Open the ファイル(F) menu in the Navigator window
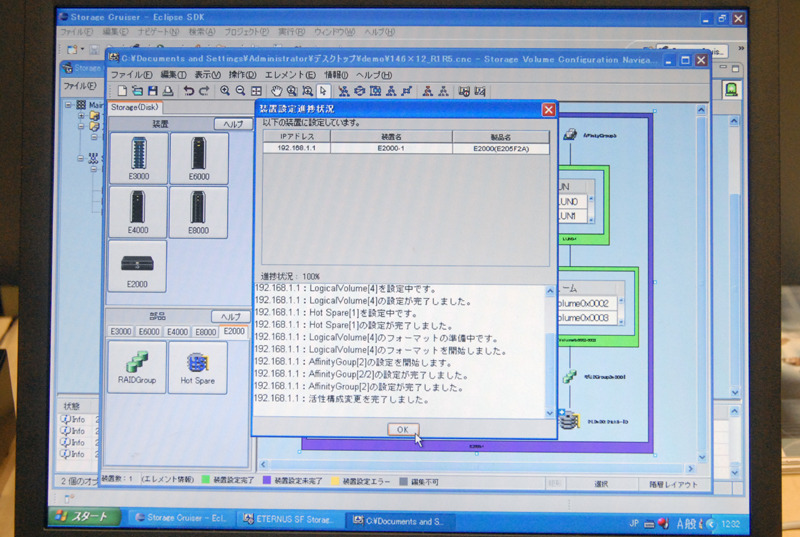The width and height of the screenshot is (800, 537). tap(131, 75)
